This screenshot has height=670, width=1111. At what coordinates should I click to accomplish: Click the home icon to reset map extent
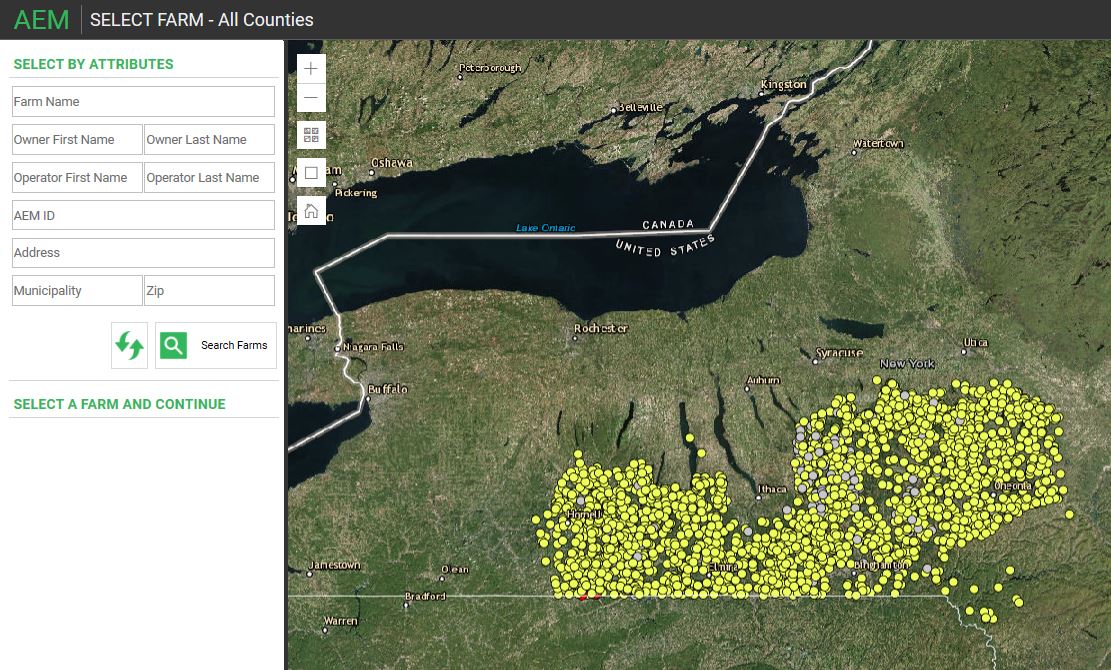coord(311,210)
